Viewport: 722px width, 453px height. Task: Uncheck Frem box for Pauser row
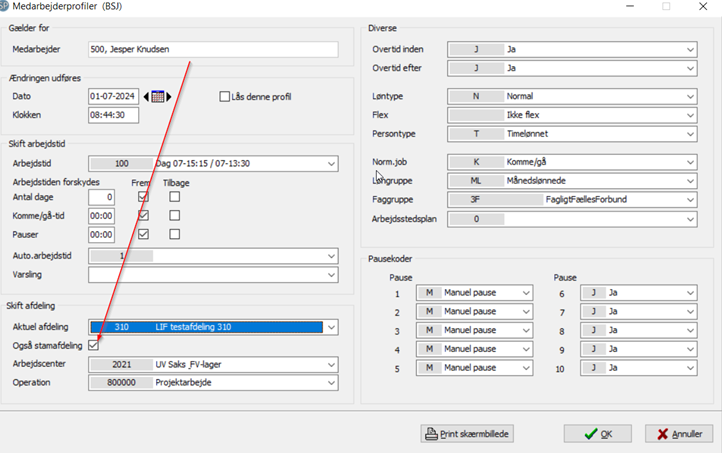pos(143,234)
